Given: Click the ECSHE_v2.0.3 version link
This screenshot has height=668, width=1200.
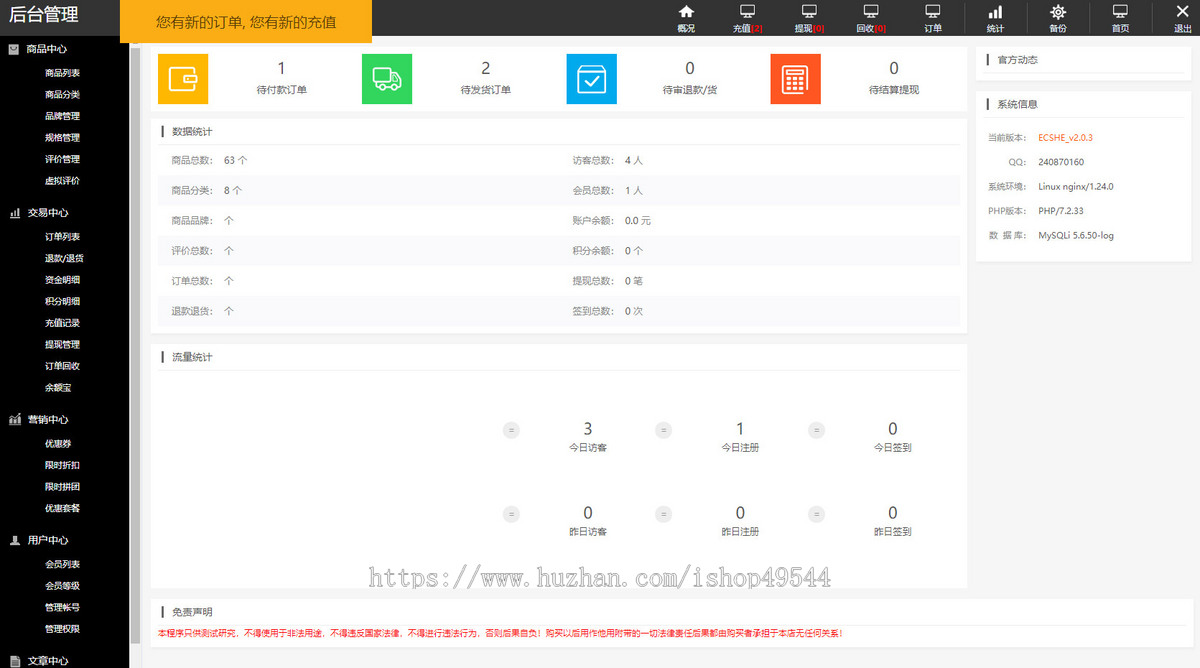Looking at the screenshot, I should [x=1065, y=137].
